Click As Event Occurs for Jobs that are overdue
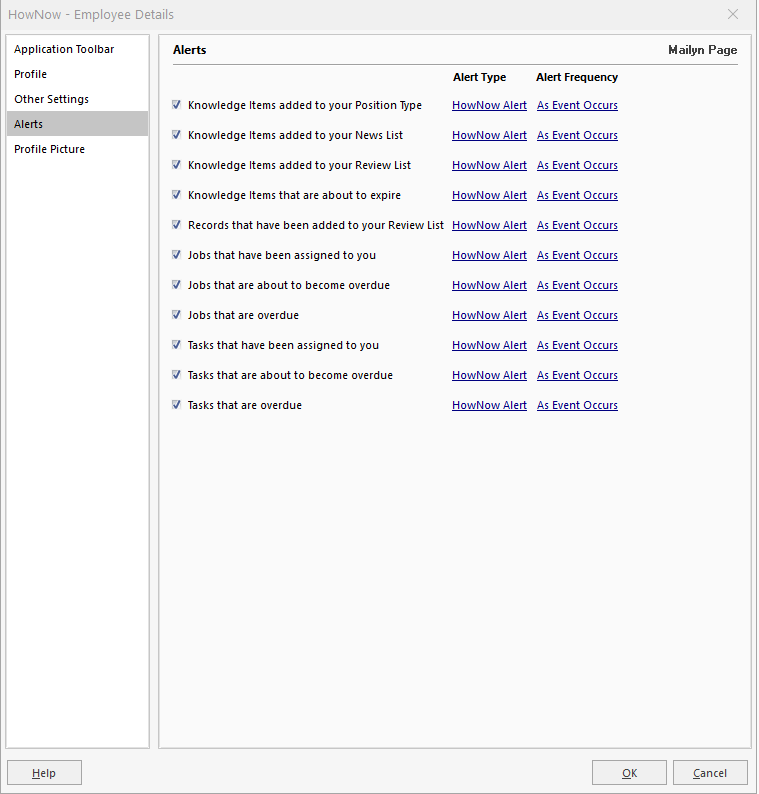759x794 pixels. (577, 315)
